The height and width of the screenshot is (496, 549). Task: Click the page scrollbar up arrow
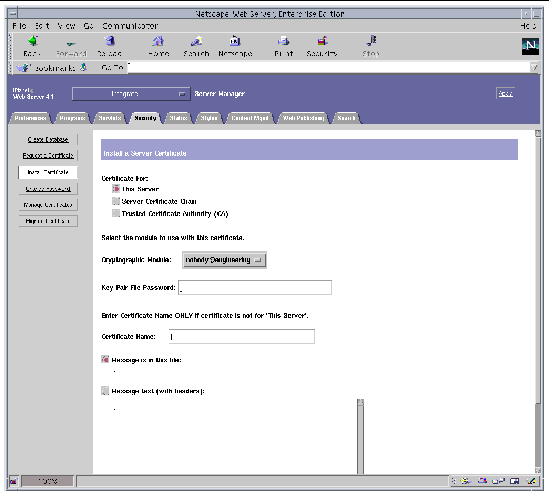click(x=538, y=133)
